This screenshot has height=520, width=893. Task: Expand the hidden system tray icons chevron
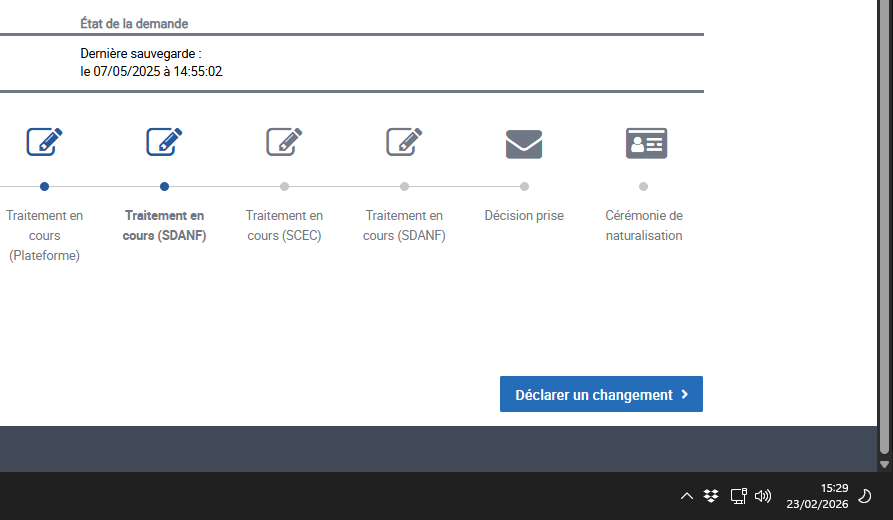(686, 495)
